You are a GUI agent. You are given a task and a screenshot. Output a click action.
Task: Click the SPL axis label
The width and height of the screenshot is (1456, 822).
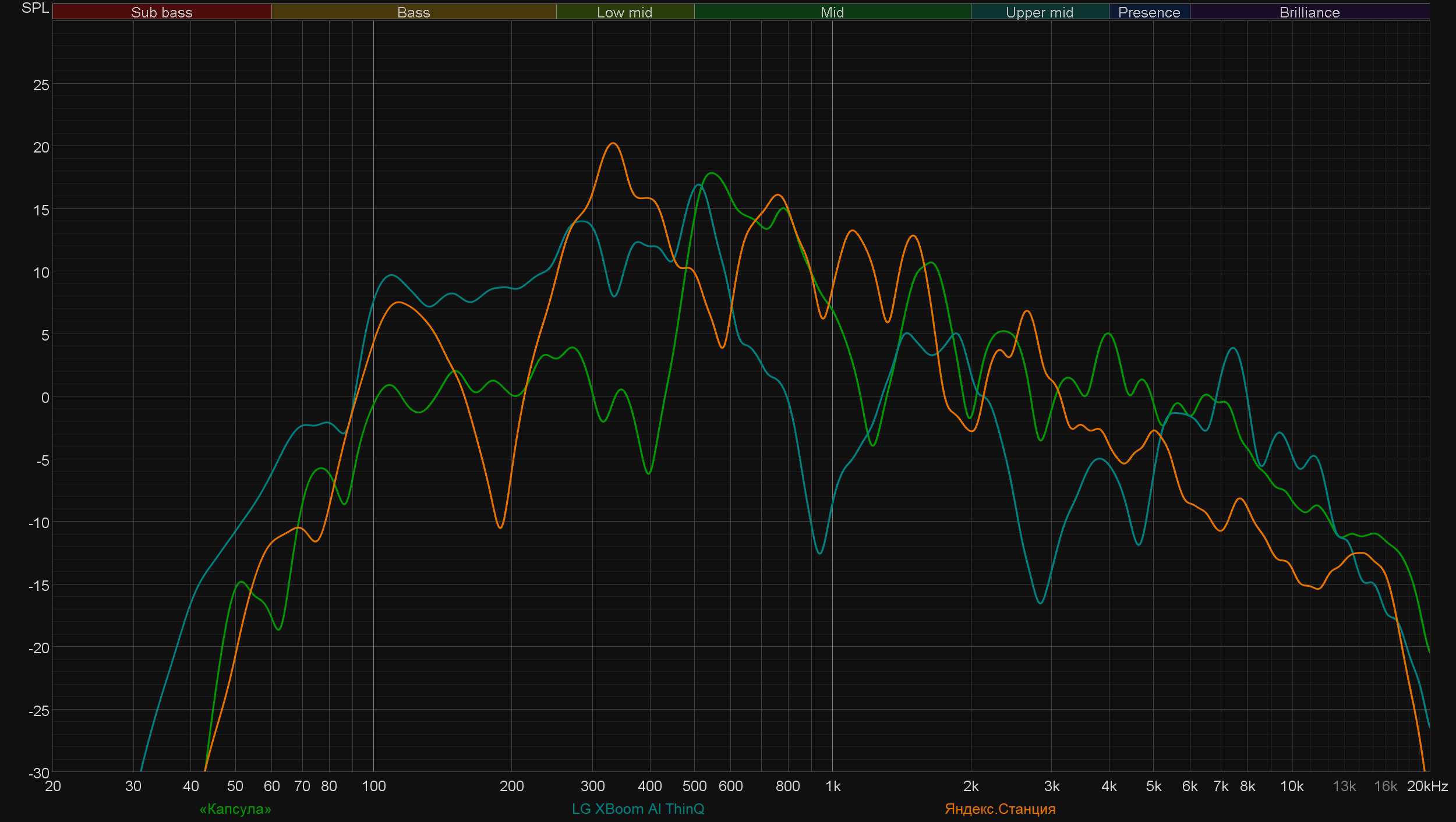pos(35,8)
